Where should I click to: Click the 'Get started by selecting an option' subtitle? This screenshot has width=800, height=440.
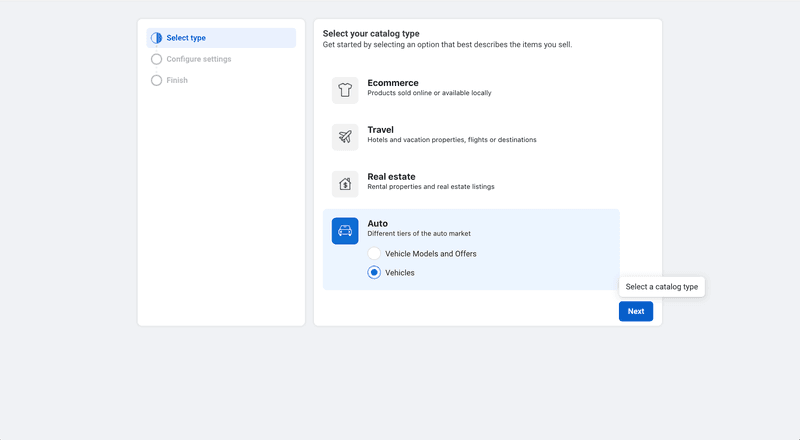tap(447, 45)
